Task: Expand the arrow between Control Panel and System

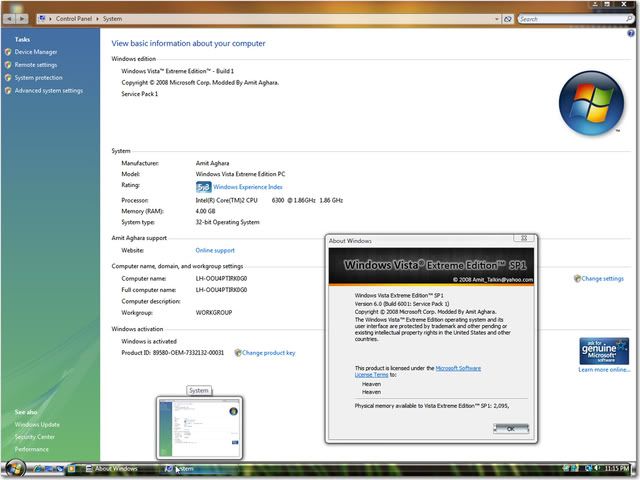Action: coord(98,19)
